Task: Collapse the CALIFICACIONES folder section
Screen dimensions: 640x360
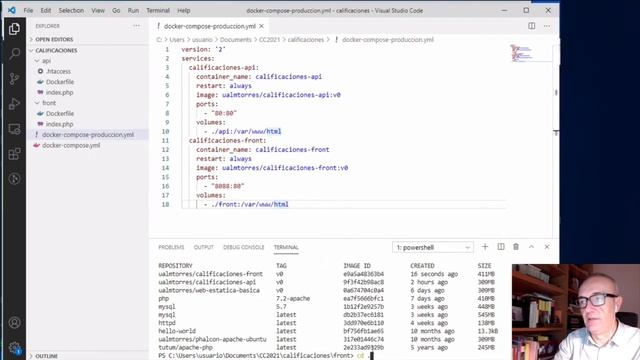Action: click(x=56, y=50)
